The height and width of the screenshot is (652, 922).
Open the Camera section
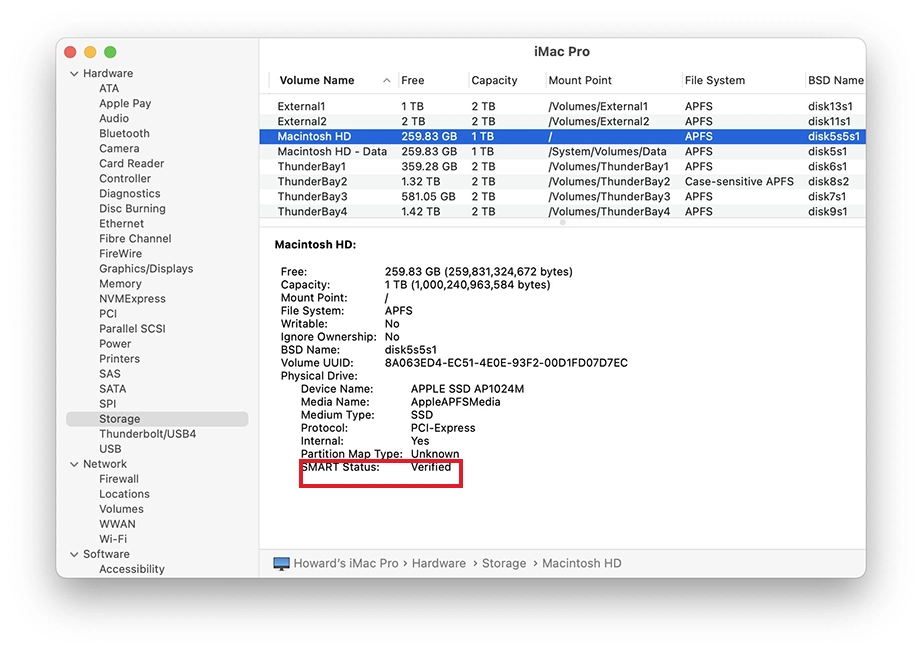click(119, 148)
